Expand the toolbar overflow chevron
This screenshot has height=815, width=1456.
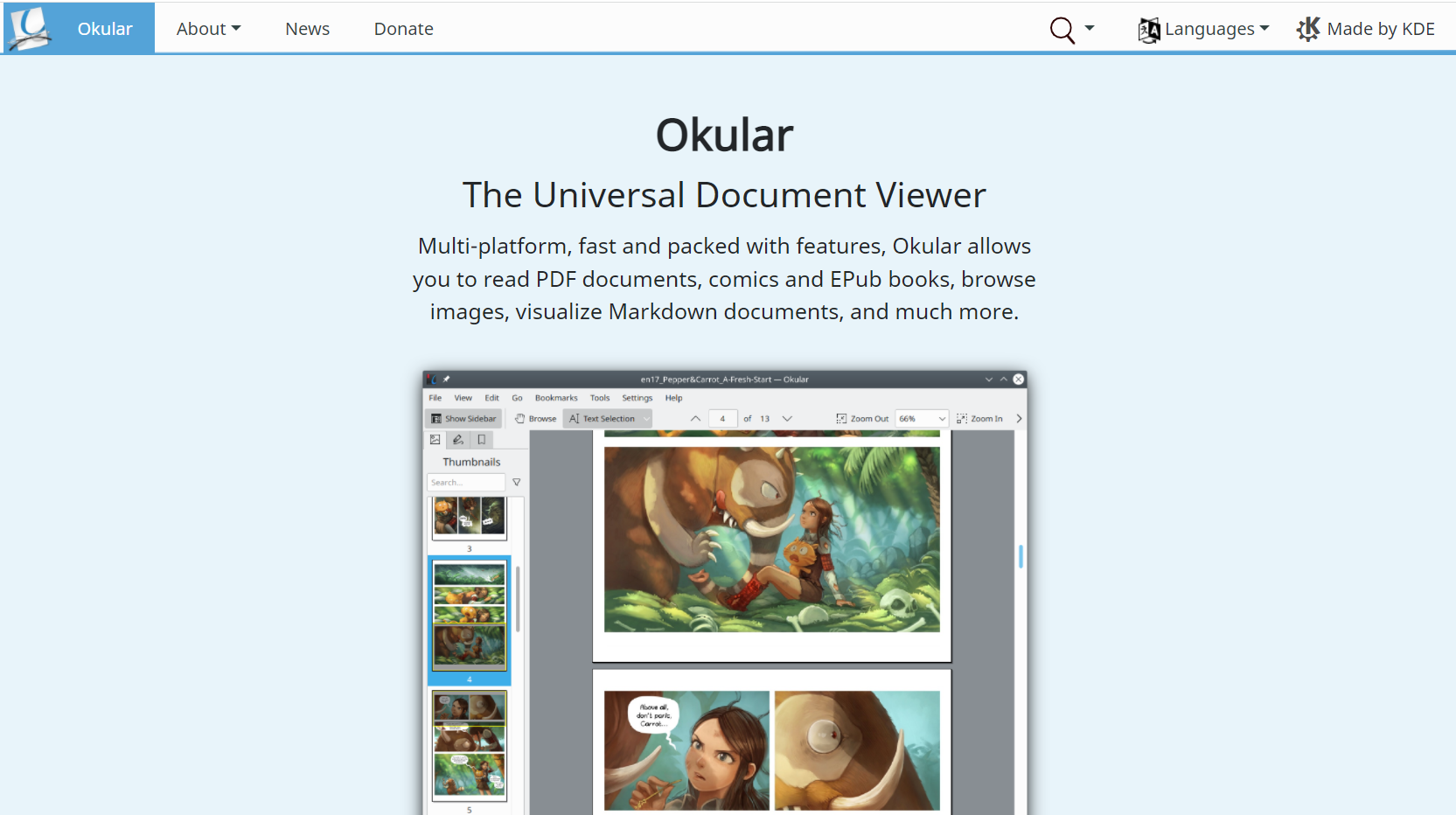tap(1019, 419)
